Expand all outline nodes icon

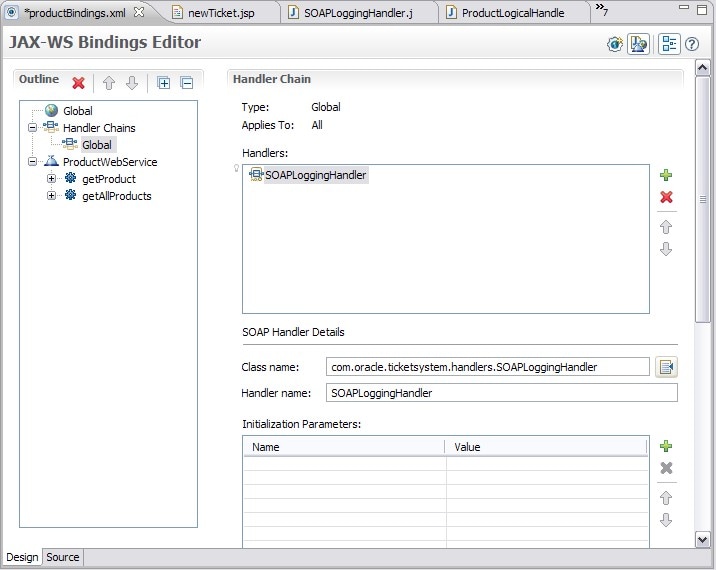[163, 83]
